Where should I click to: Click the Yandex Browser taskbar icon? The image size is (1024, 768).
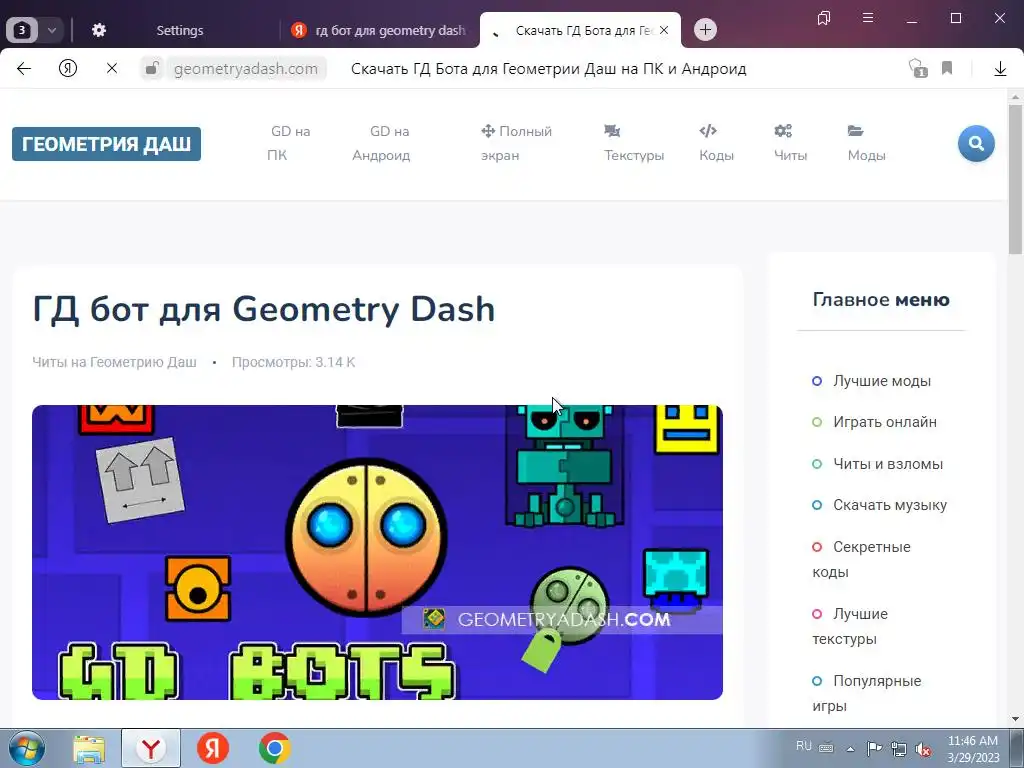click(151, 749)
